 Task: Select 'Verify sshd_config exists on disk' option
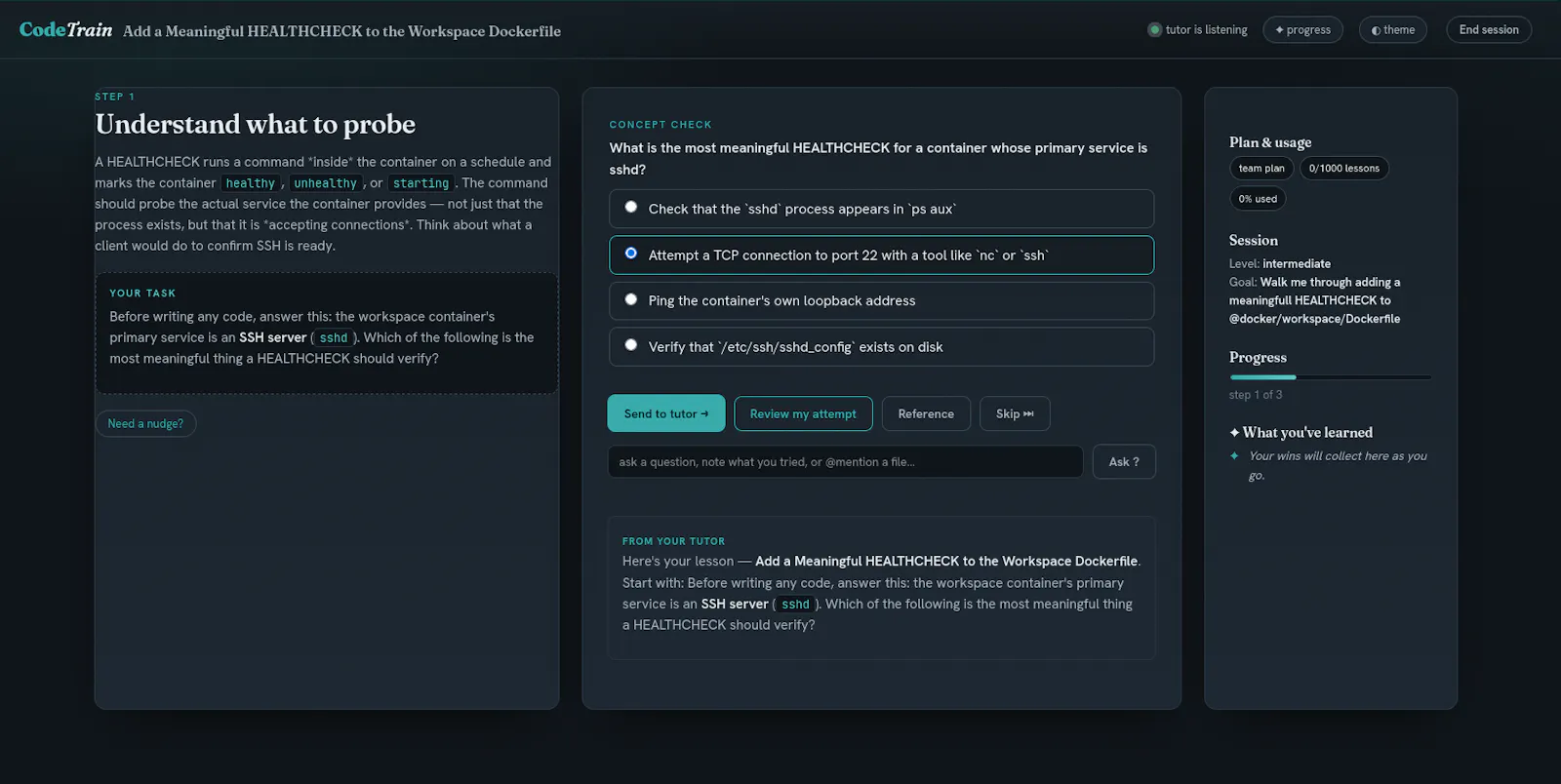[881, 346]
